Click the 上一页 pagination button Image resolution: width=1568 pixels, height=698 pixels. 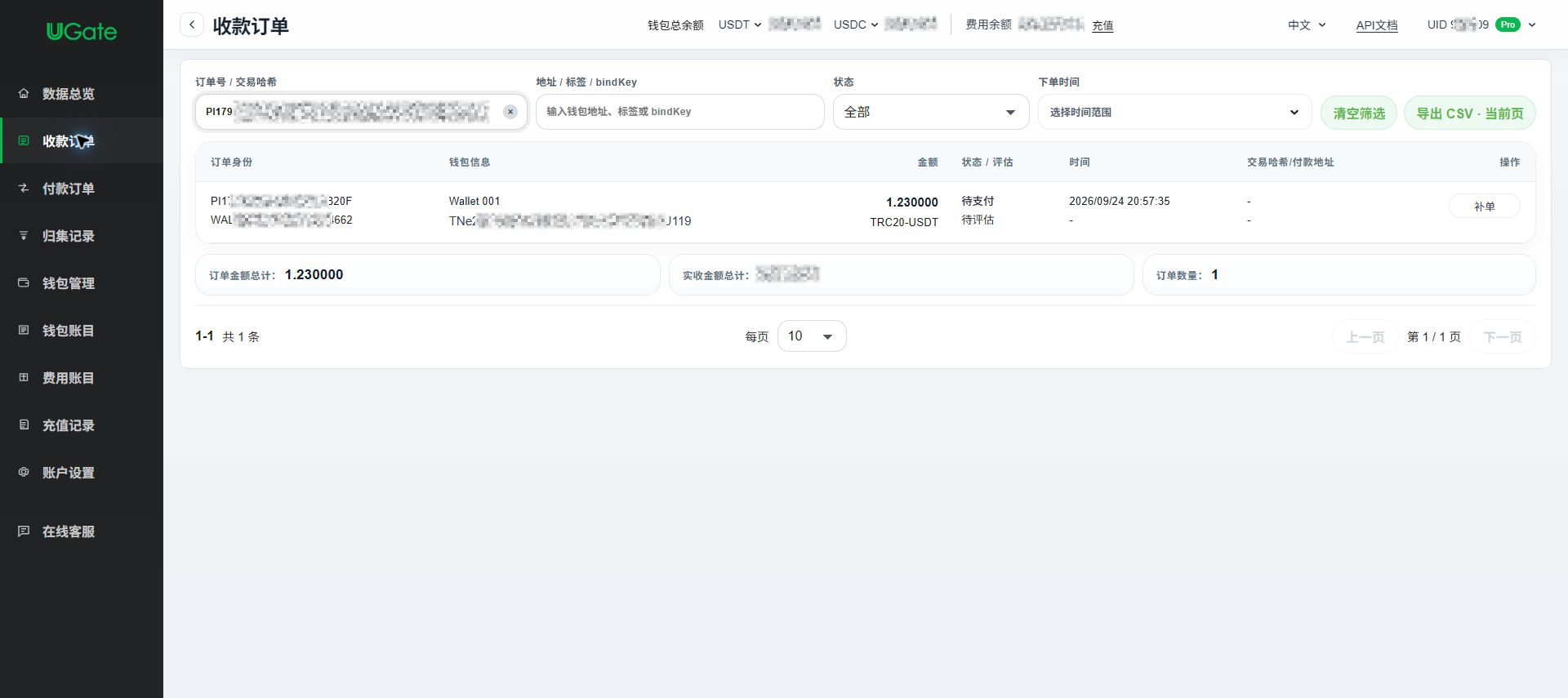[1365, 336]
